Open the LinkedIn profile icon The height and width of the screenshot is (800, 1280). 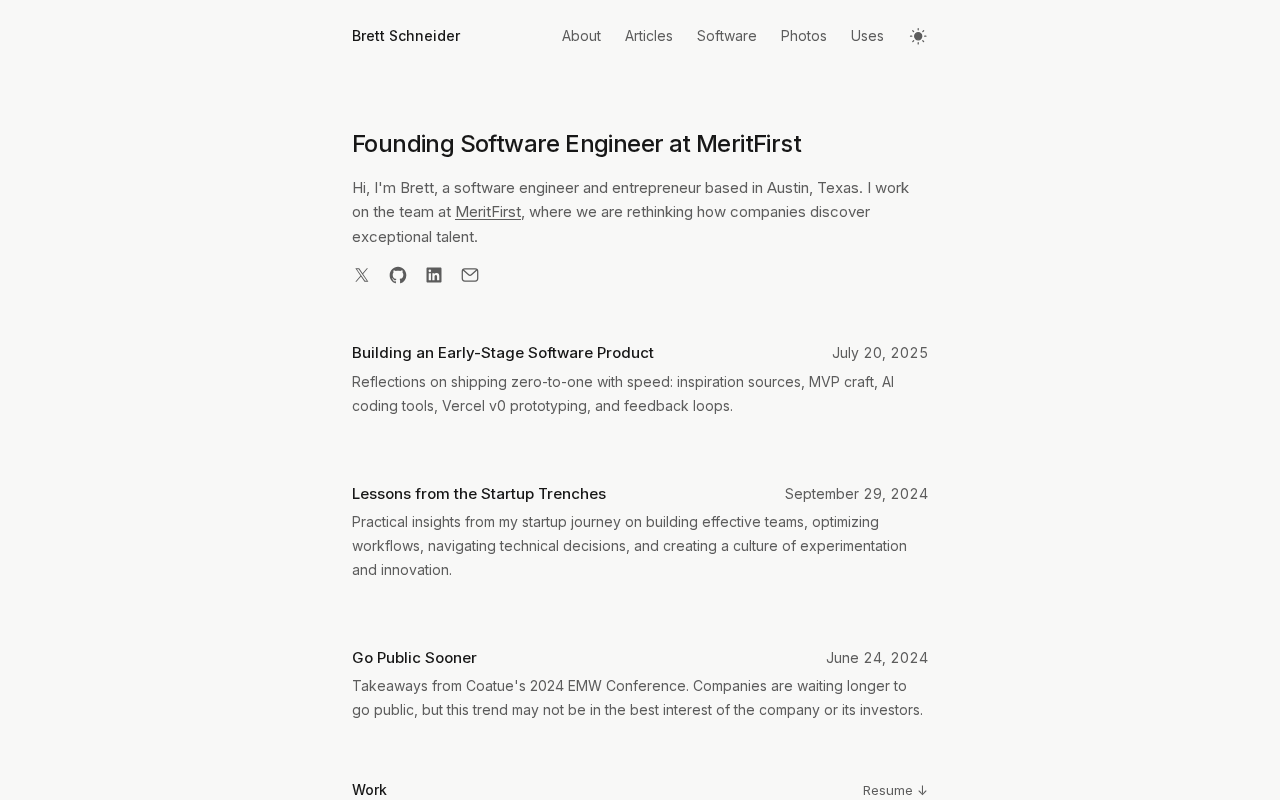(434, 275)
